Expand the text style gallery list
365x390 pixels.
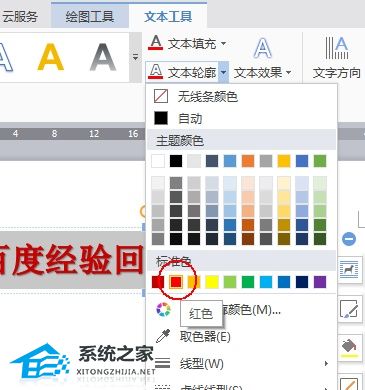click(x=135, y=57)
